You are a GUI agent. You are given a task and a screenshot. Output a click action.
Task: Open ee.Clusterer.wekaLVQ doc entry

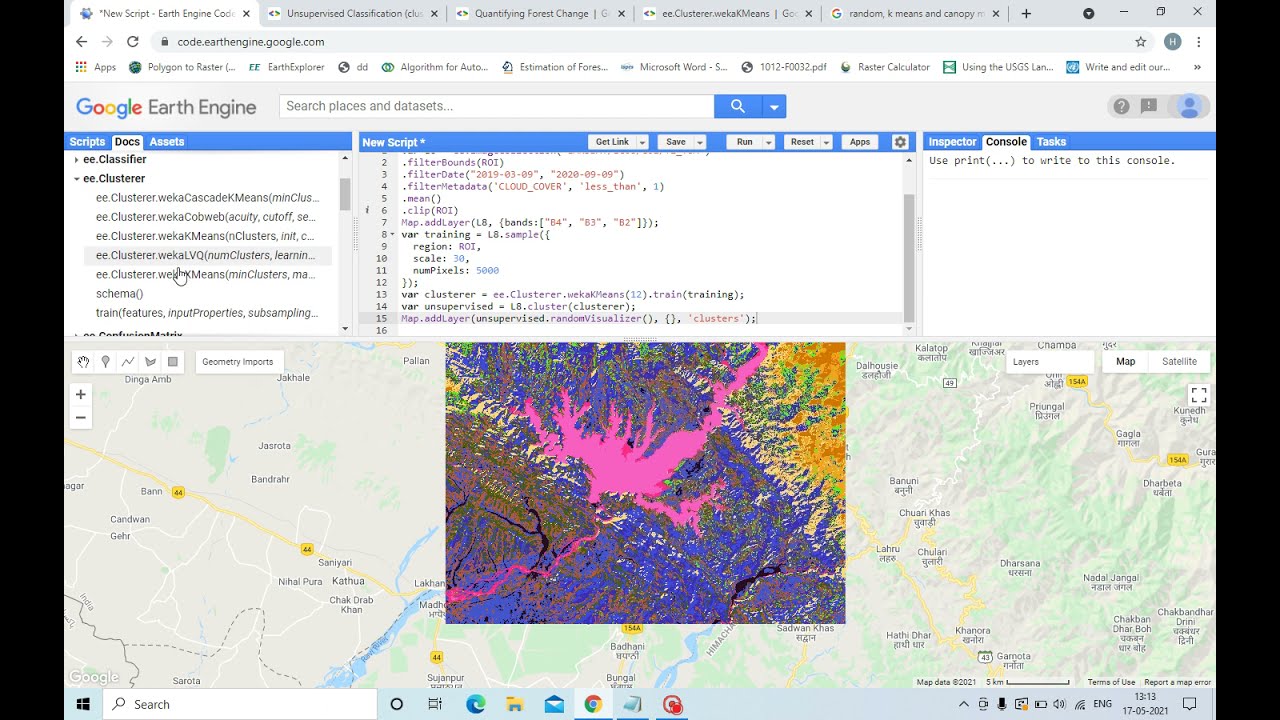click(x=205, y=255)
